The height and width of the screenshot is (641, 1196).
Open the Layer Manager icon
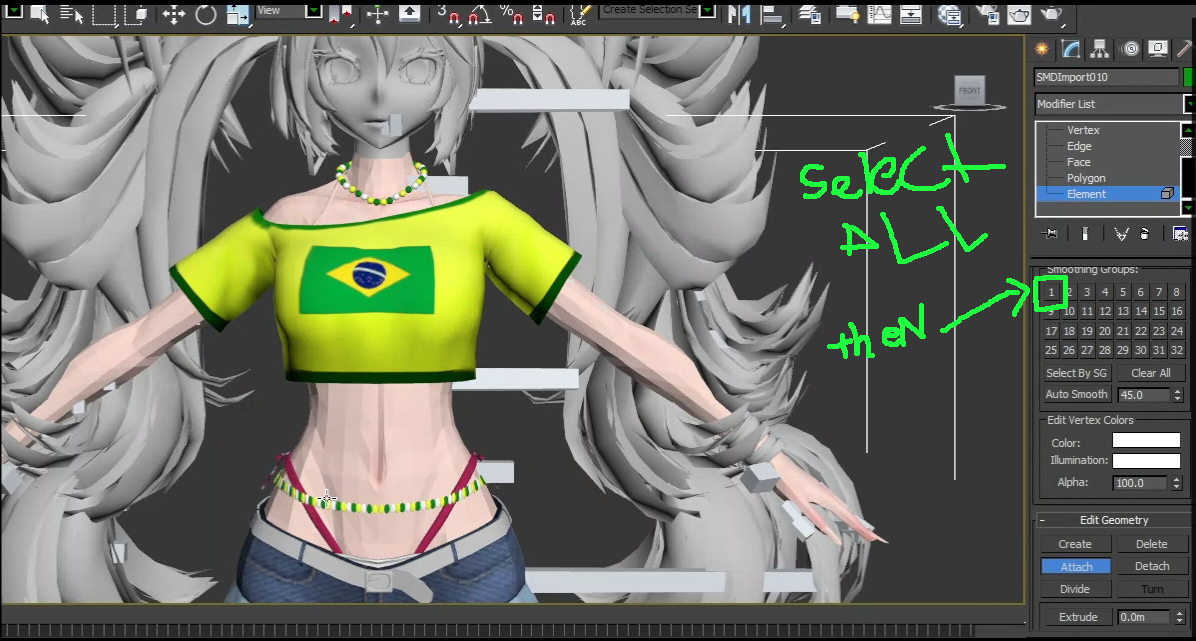pos(810,13)
